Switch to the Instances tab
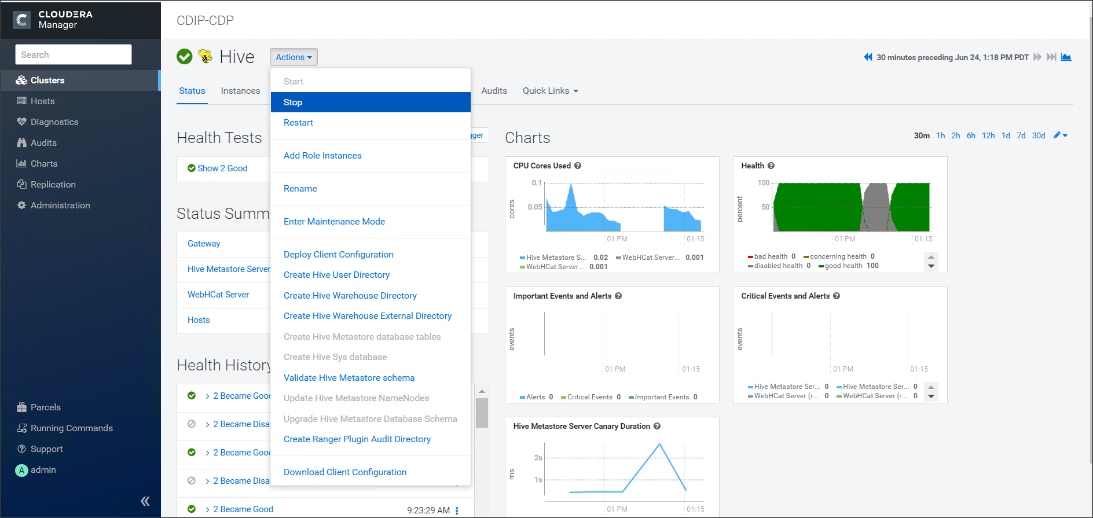The height and width of the screenshot is (518, 1093). (x=240, y=91)
